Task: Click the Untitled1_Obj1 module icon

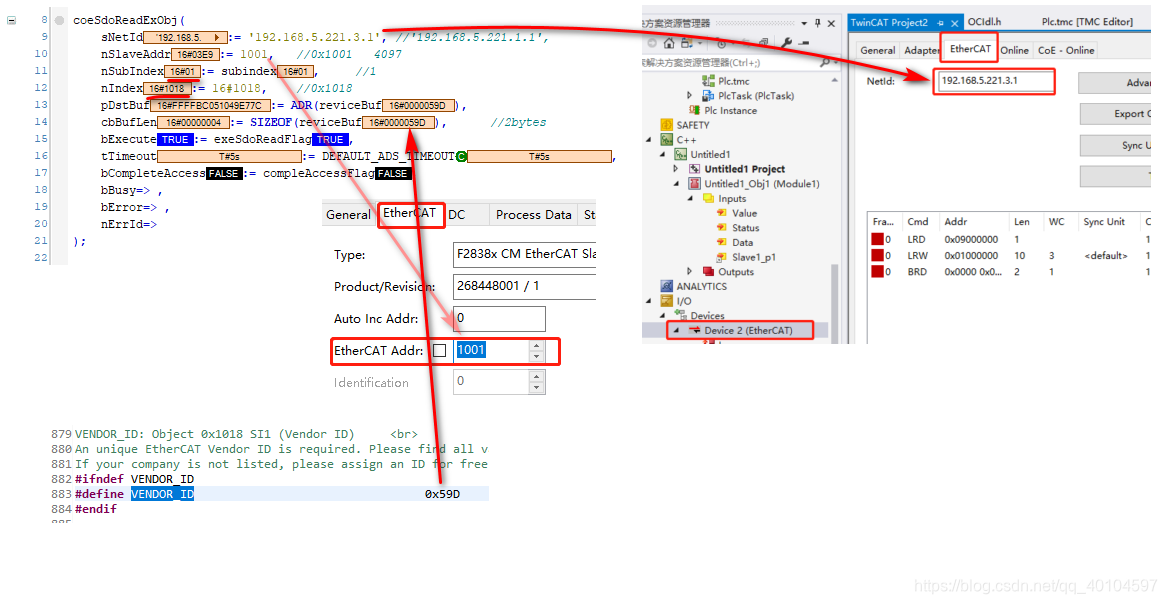Action: [x=694, y=184]
